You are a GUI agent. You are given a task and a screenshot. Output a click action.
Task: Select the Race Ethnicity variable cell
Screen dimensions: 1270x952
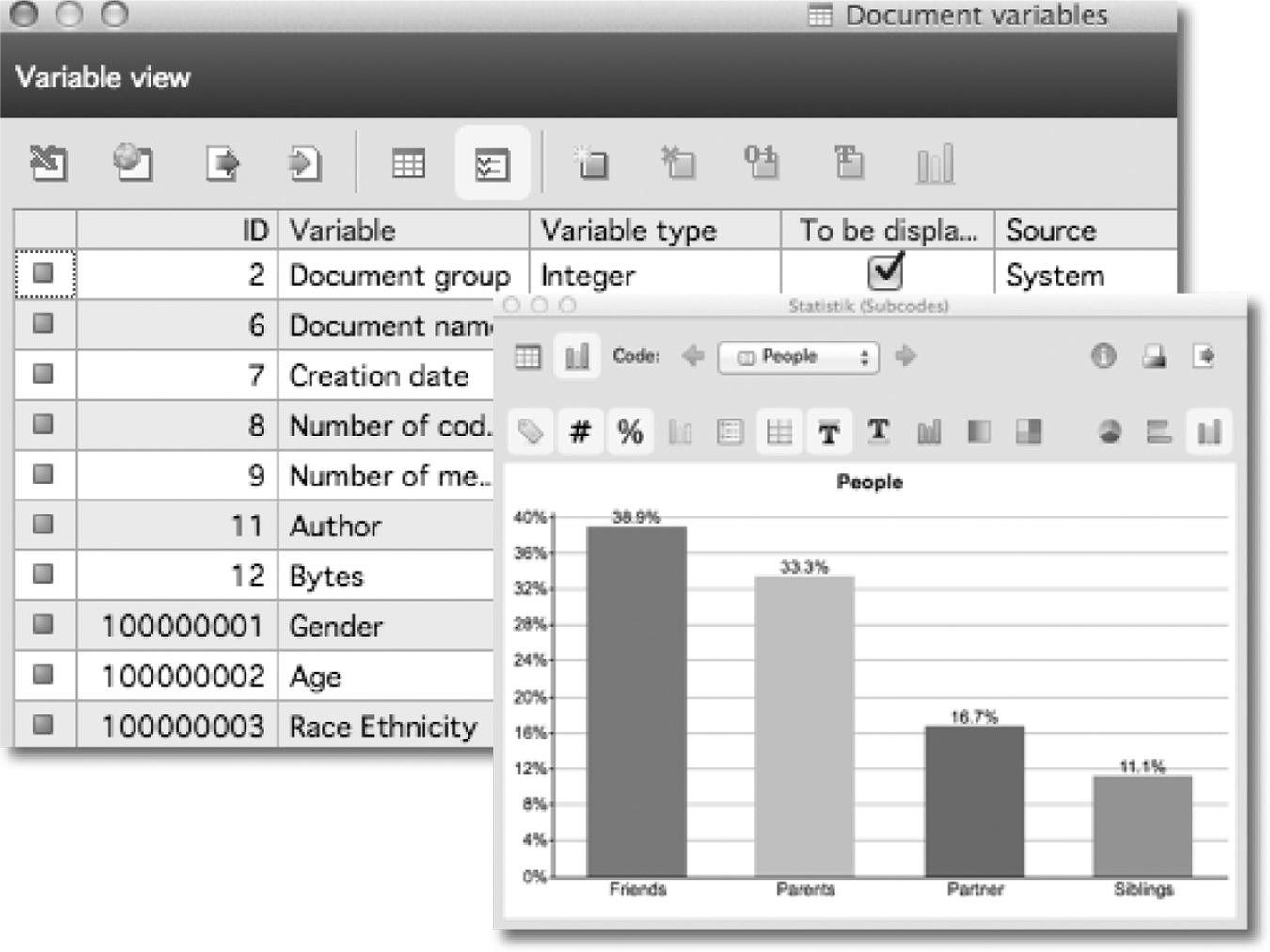tap(387, 725)
